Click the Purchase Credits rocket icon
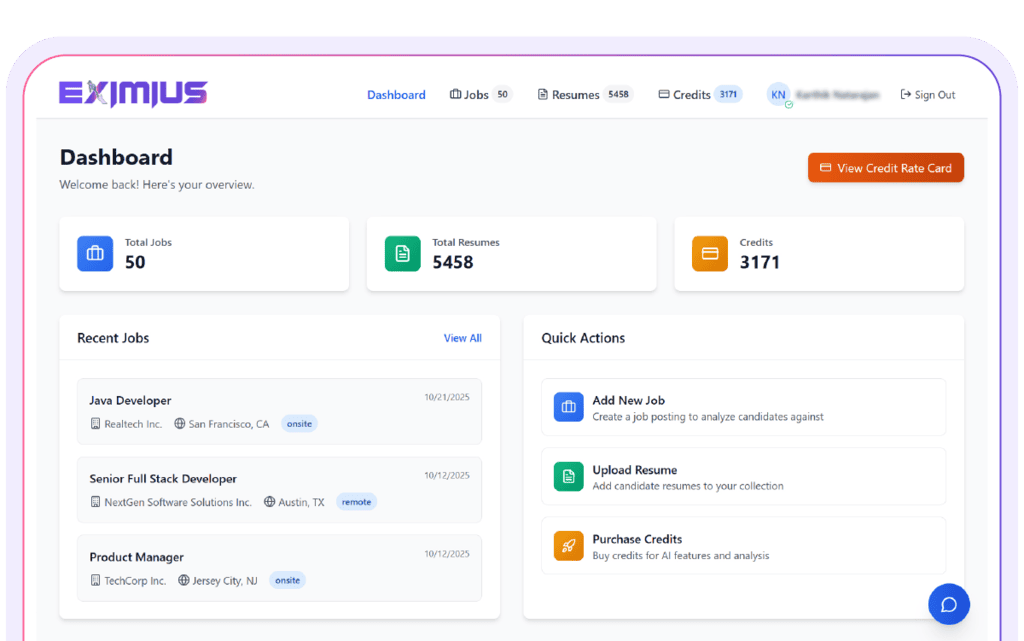The height and width of the screenshot is (641, 1024). [x=568, y=546]
